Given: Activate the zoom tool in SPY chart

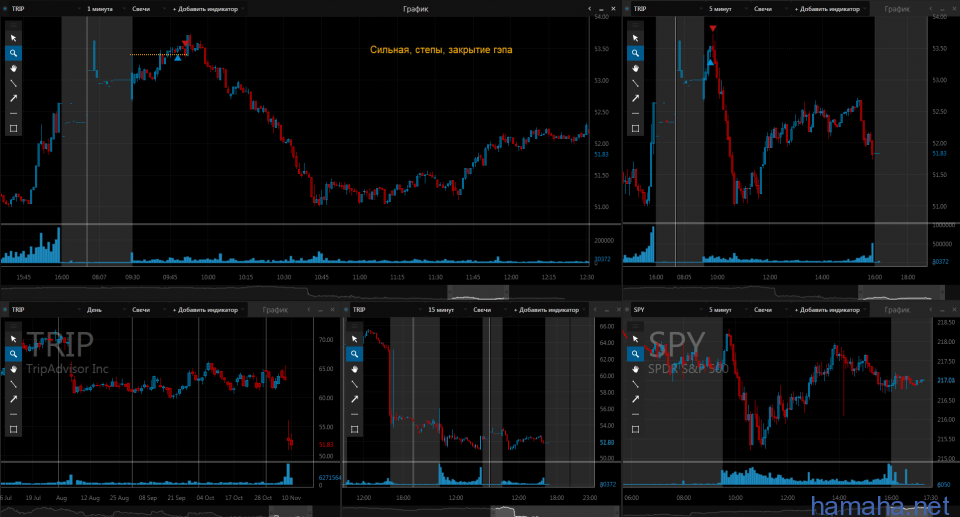Looking at the screenshot, I should click(x=636, y=354).
